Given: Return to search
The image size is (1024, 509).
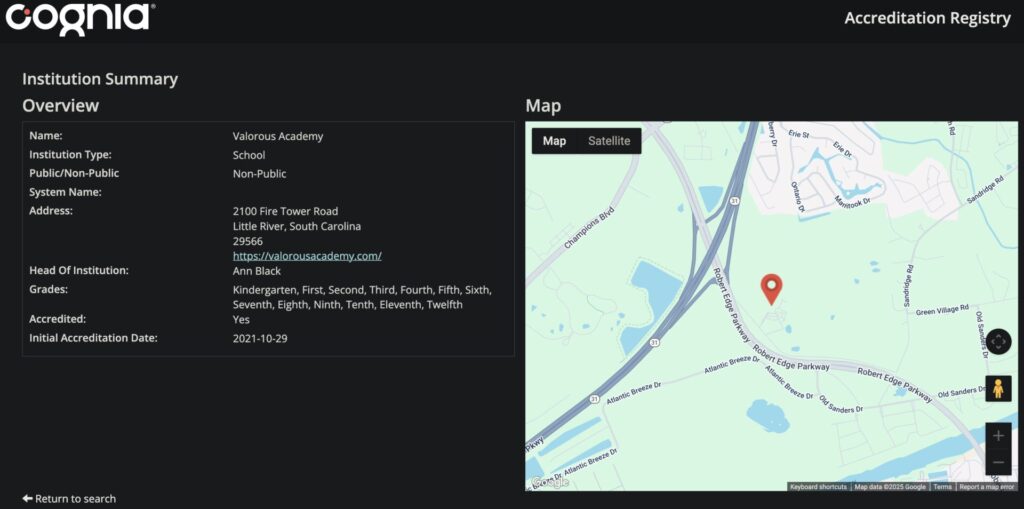Looking at the screenshot, I should (x=69, y=499).
